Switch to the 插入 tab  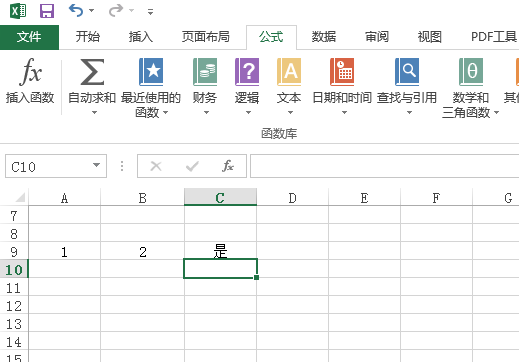141,37
